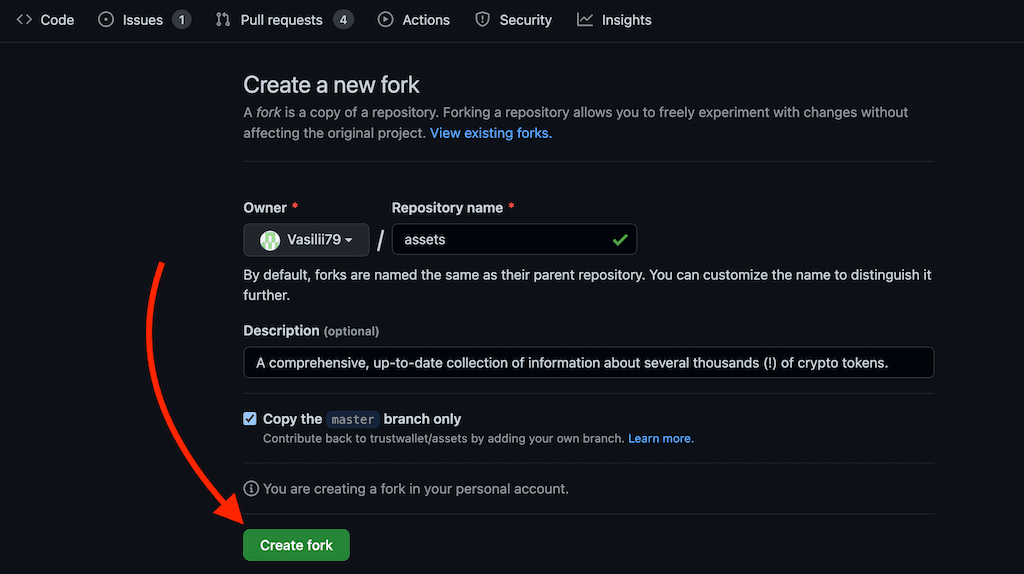Uncheck Copy the master branch only
Image resolution: width=1024 pixels, height=574 pixels.
click(x=249, y=419)
